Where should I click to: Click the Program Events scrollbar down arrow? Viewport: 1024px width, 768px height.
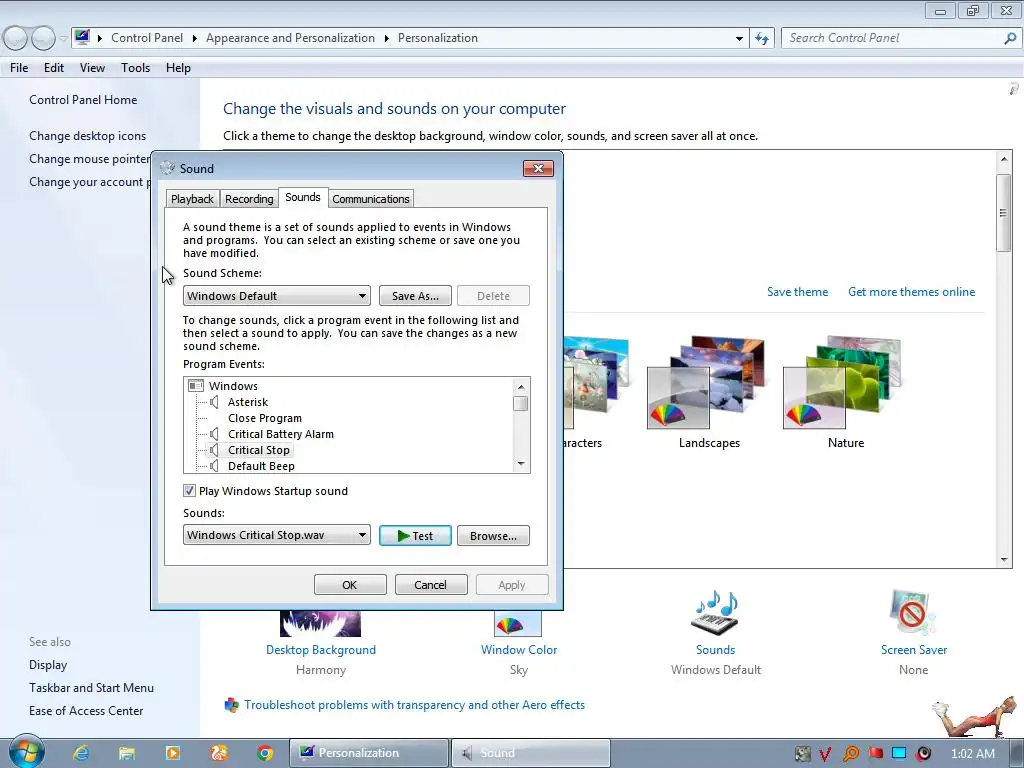520,464
